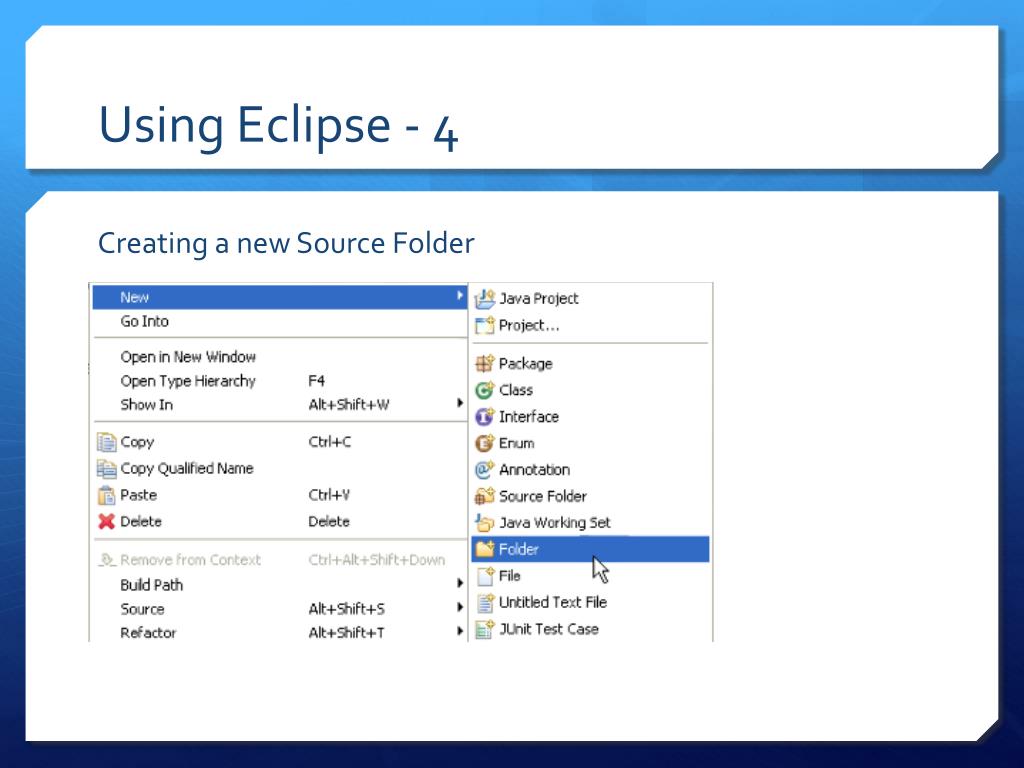Select Untitled Text File entry
Screen dimensions: 1024x768
coord(590,602)
